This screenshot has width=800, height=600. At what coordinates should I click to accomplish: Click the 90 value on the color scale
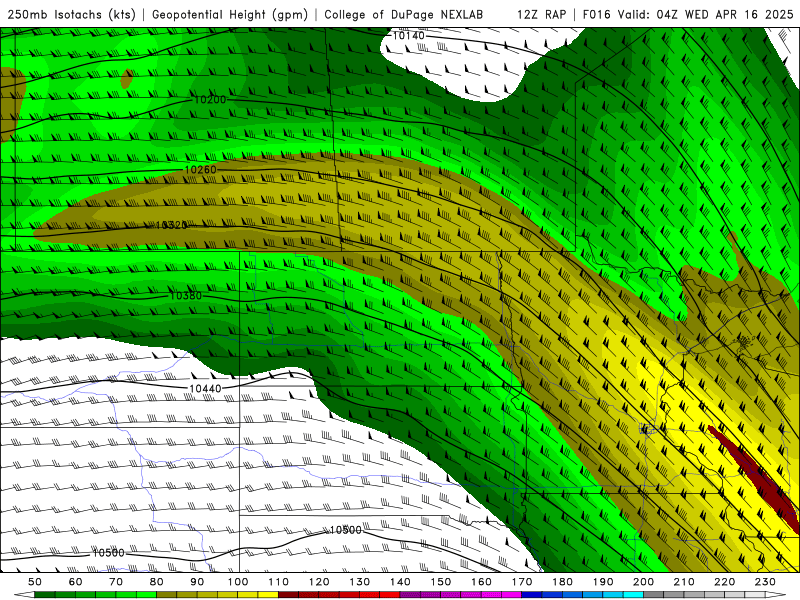coord(197,582)
